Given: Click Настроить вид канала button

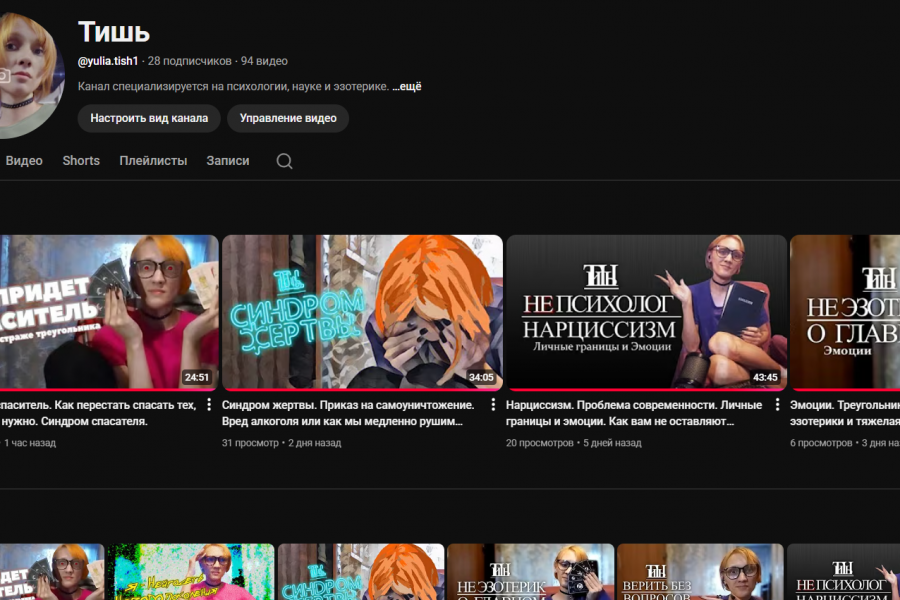Looking at the screenshot, I should click(149, 118).
